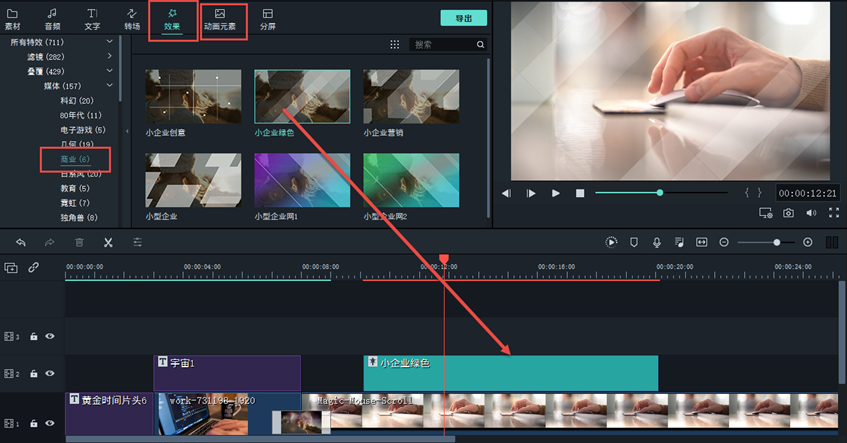Select the 小企业绿色 effect thumbnail
The height and width of the screenshot is (443, 847).
tap(302, 97)
